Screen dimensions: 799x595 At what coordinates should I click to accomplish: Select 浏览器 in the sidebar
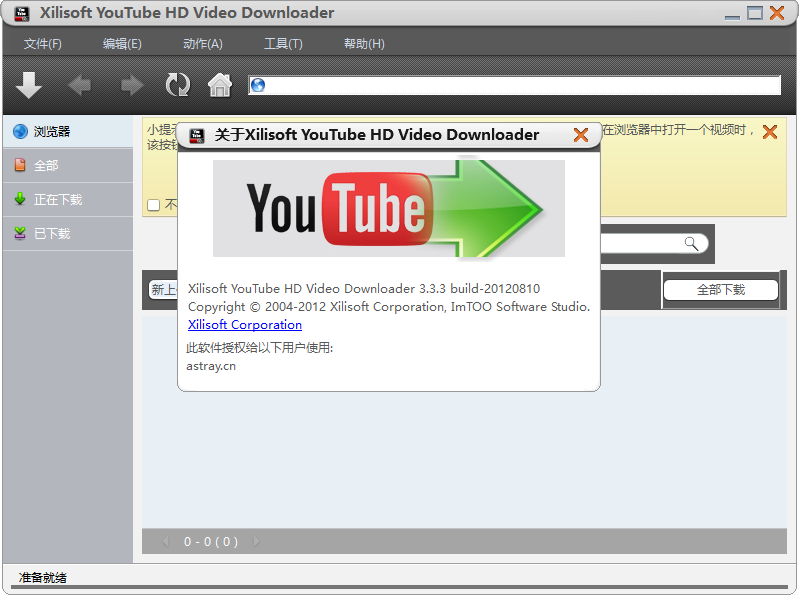pos(68,131)
